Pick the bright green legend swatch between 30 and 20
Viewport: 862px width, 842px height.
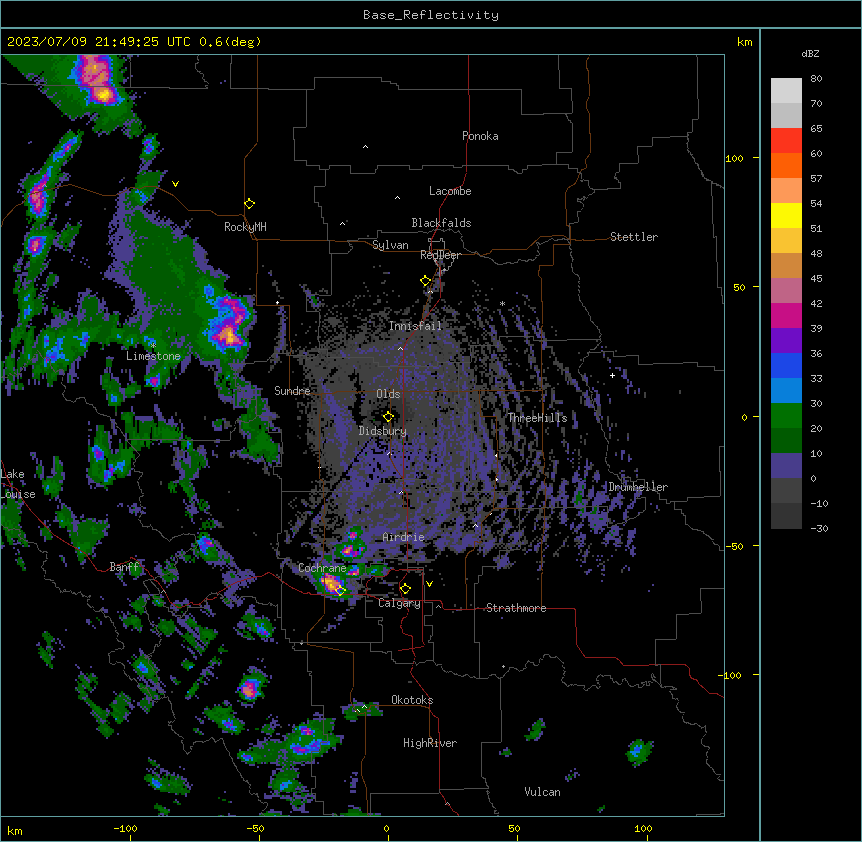[786, 416]
